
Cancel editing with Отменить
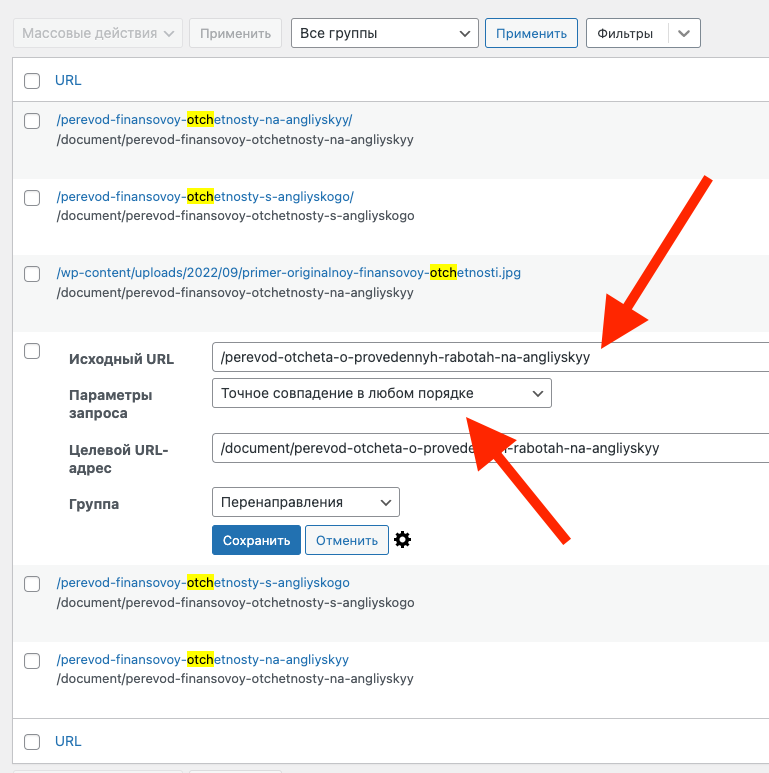347,540
